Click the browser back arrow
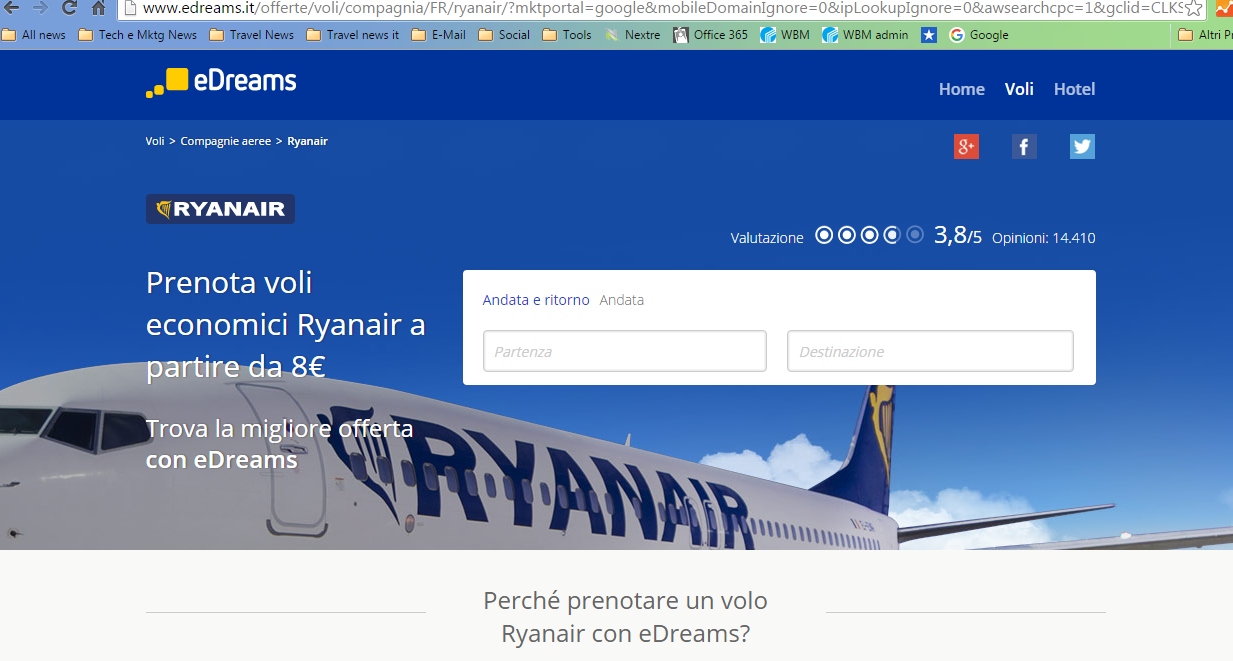The width and height of the screenshot is (1233, 661). pos(12,8)
